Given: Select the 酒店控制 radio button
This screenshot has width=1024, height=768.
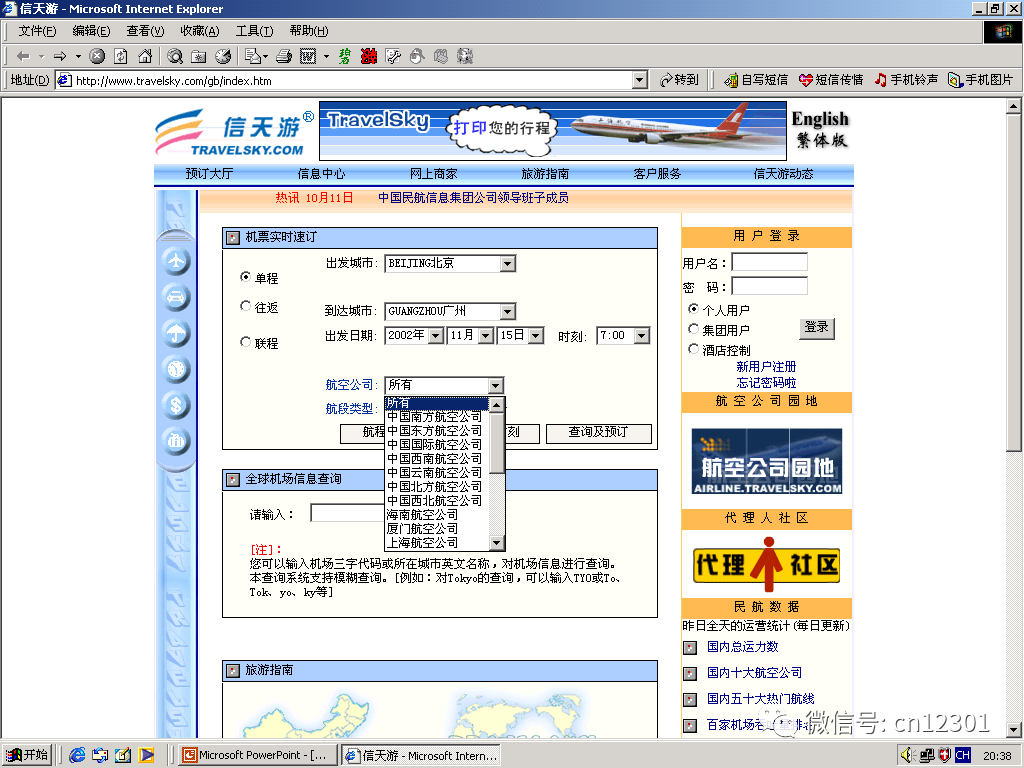Looking at the screenshot, I should point(694,349).
